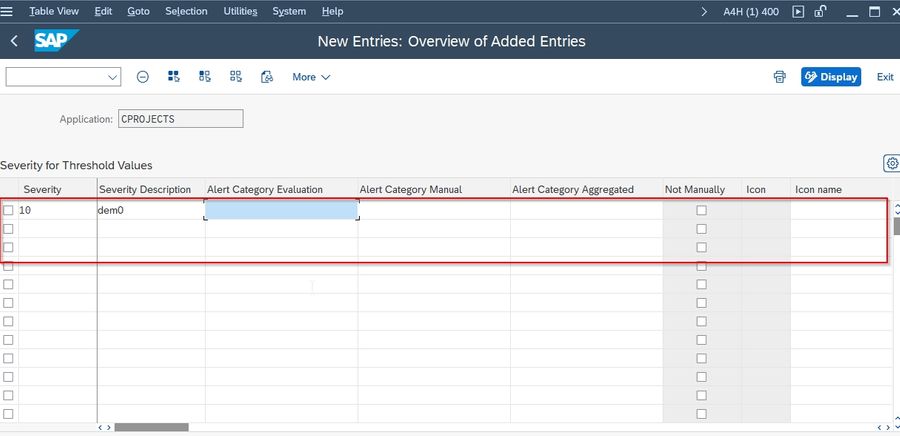Tick Not Manually checkbox in second row
Screen dimensions: 900x436
tap(701, 229)
